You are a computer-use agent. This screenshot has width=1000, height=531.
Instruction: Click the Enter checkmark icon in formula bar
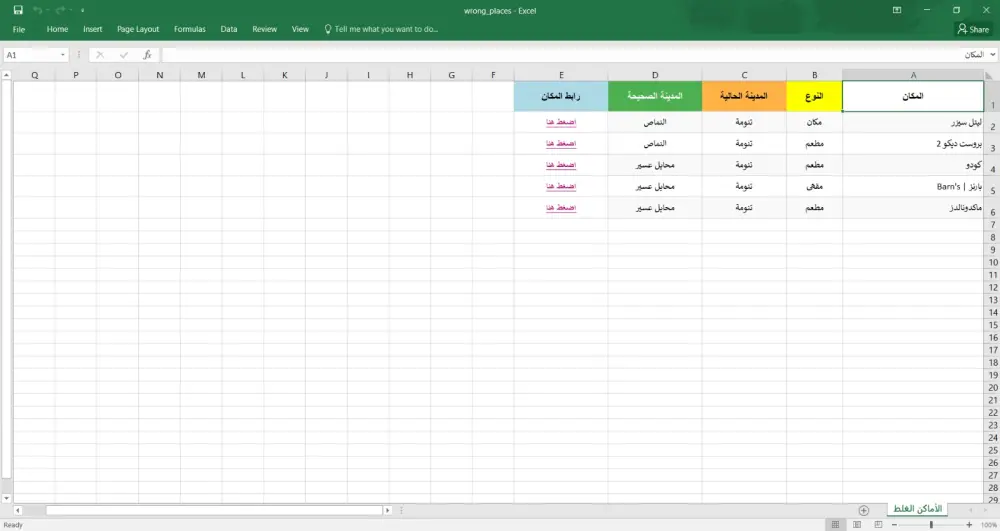pos(124,55)
